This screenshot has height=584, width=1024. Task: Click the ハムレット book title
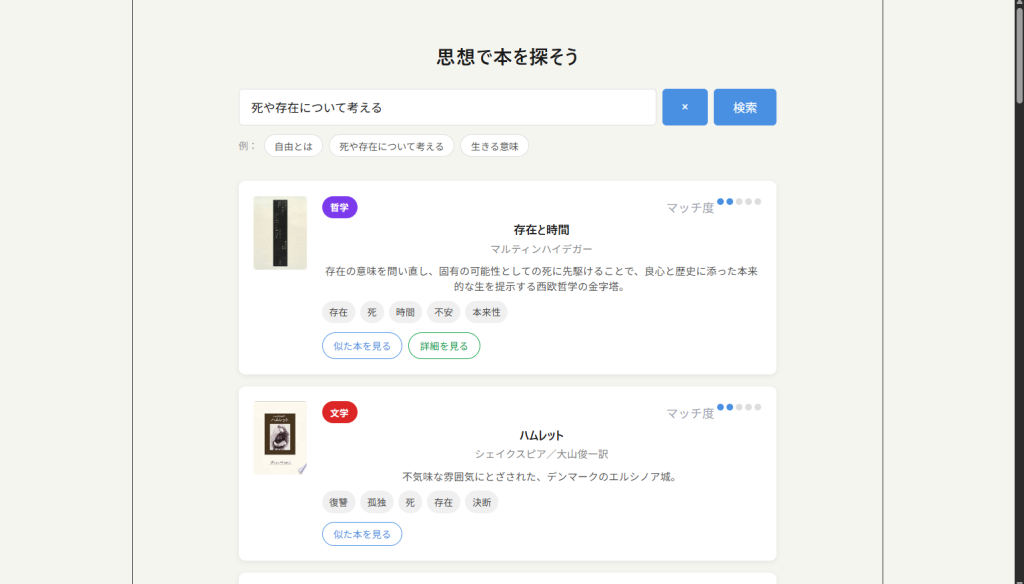541,435
